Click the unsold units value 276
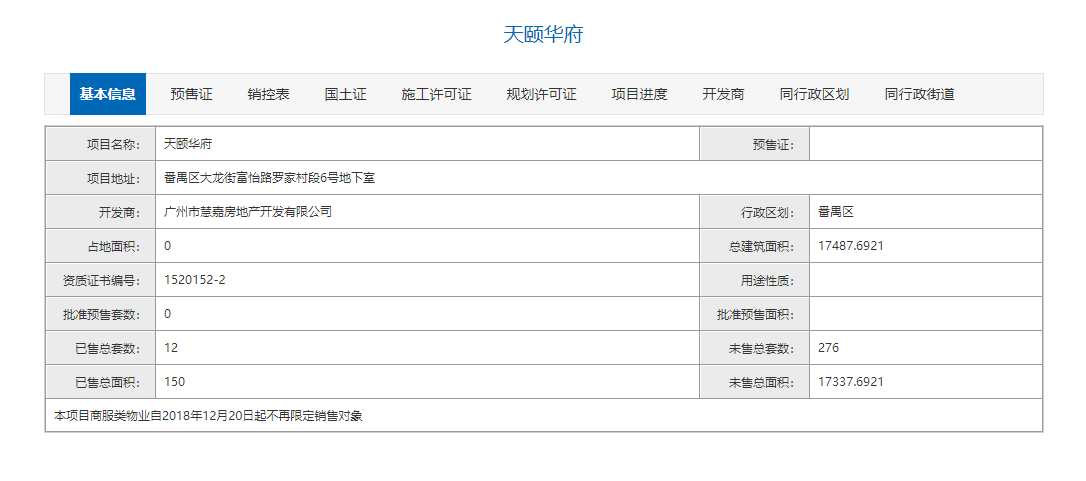Viewport: 1086px width, 481px height. click(828, 348)
